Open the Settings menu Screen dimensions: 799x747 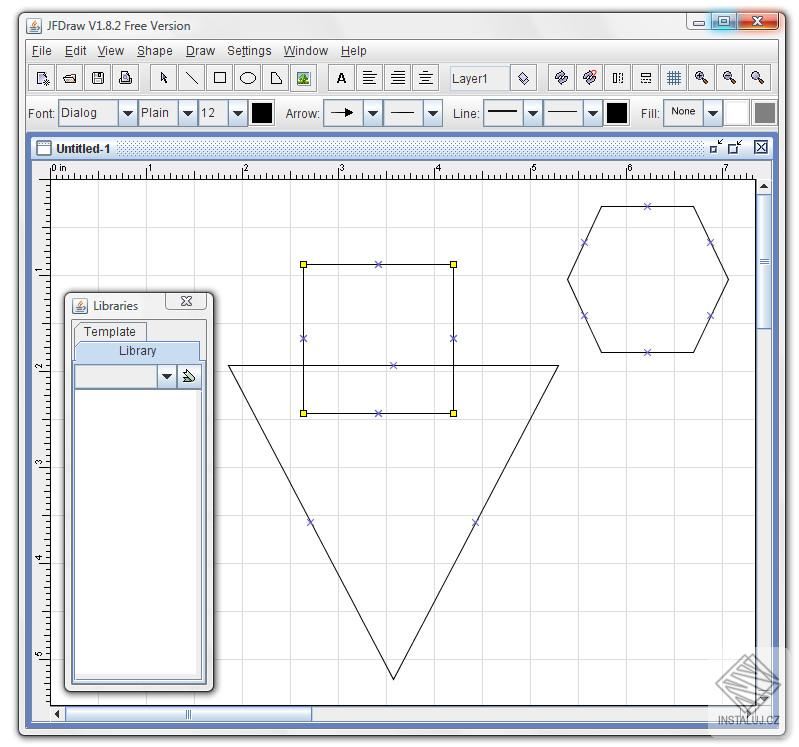coord(249,51)
